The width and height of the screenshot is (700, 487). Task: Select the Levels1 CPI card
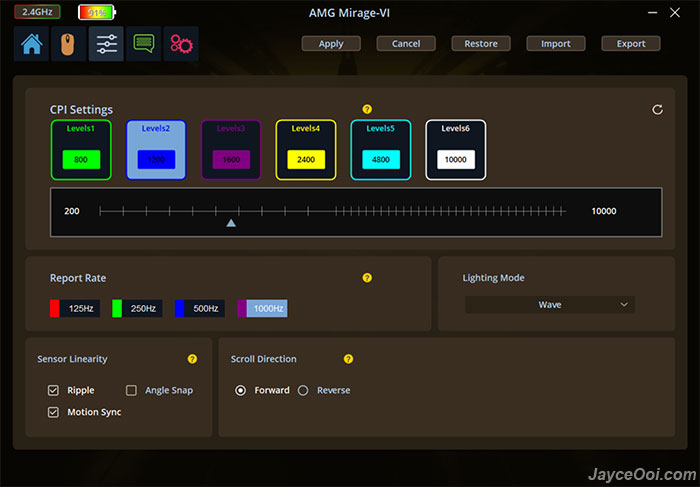[81, 150]
